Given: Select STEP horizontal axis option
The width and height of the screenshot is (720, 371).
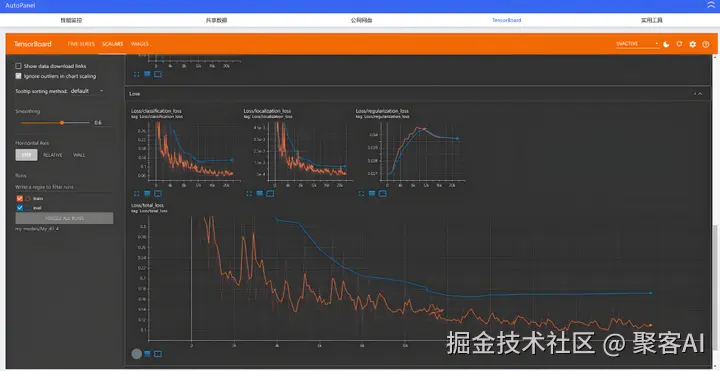Looking at the screenshot, I should (26, 155).
